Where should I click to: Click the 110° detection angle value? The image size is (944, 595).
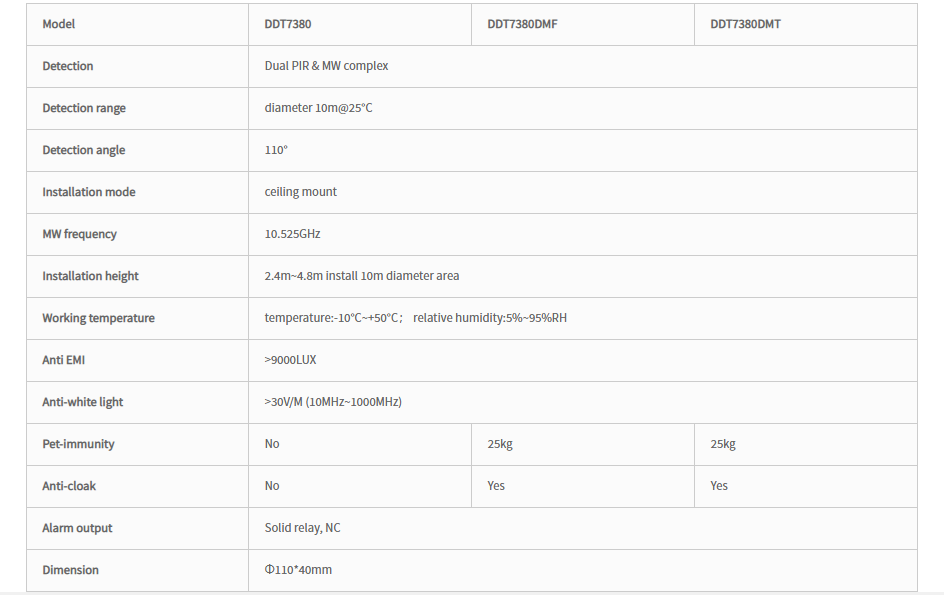(276, 150)
